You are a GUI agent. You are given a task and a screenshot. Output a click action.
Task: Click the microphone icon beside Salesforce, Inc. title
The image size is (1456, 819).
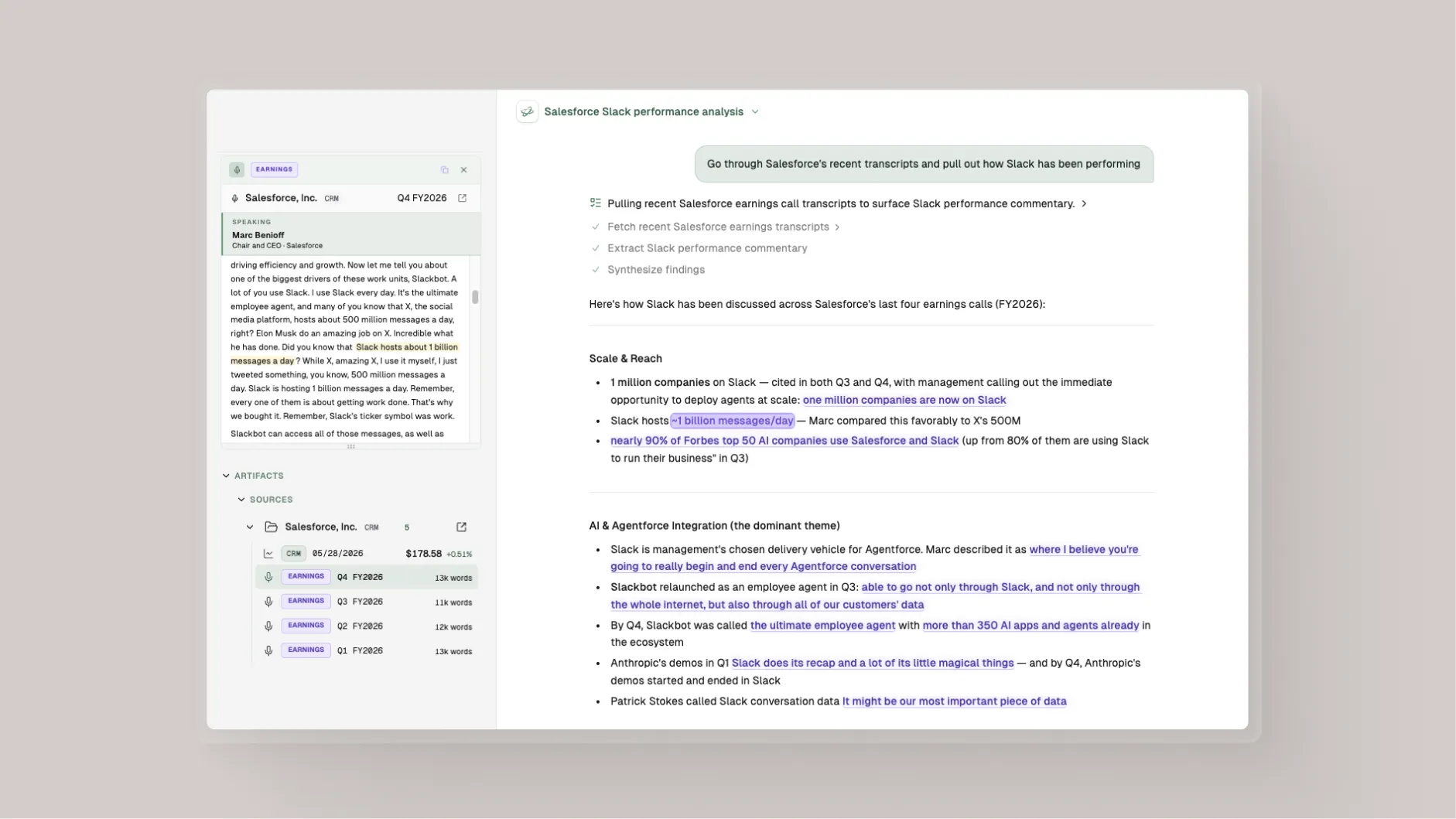pyautogui.click(x=235, y=199)
